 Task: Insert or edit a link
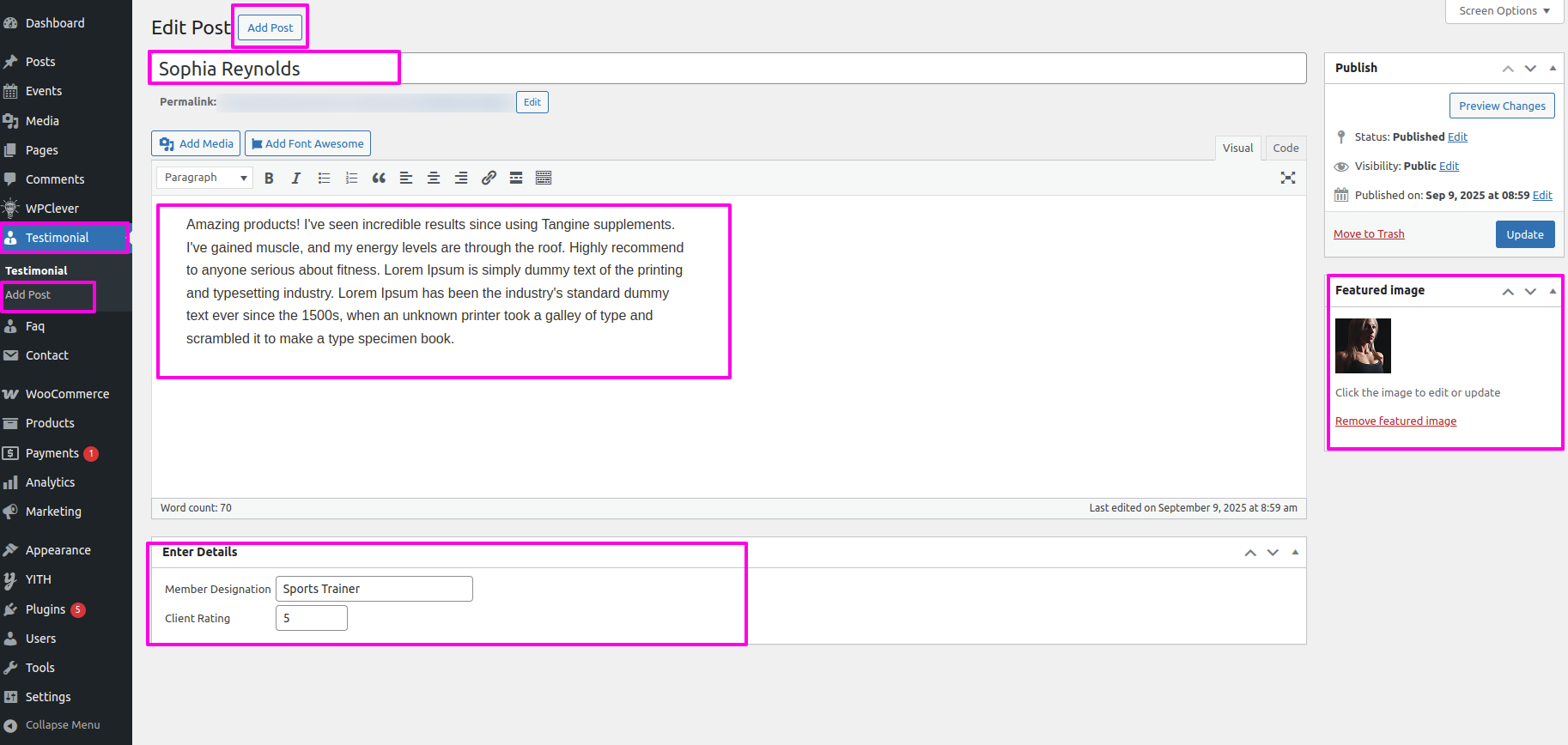pos(489,178)
